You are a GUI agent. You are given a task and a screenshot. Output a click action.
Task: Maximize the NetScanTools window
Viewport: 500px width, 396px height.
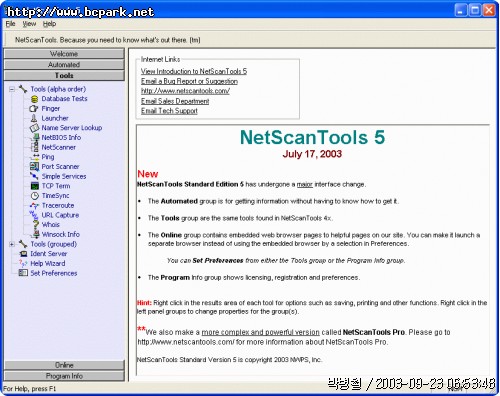[x=475, y=10]
